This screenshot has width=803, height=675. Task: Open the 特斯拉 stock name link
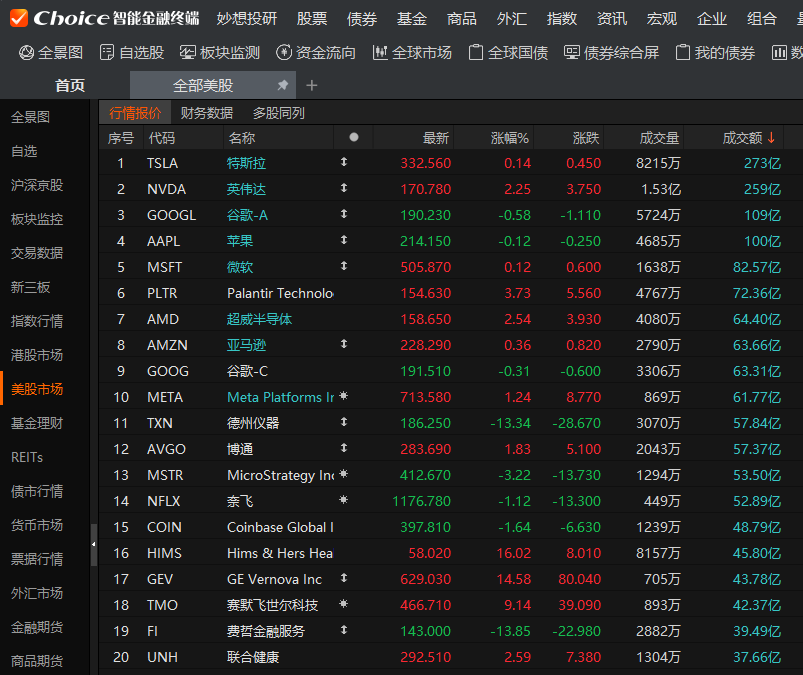(246, 163)
